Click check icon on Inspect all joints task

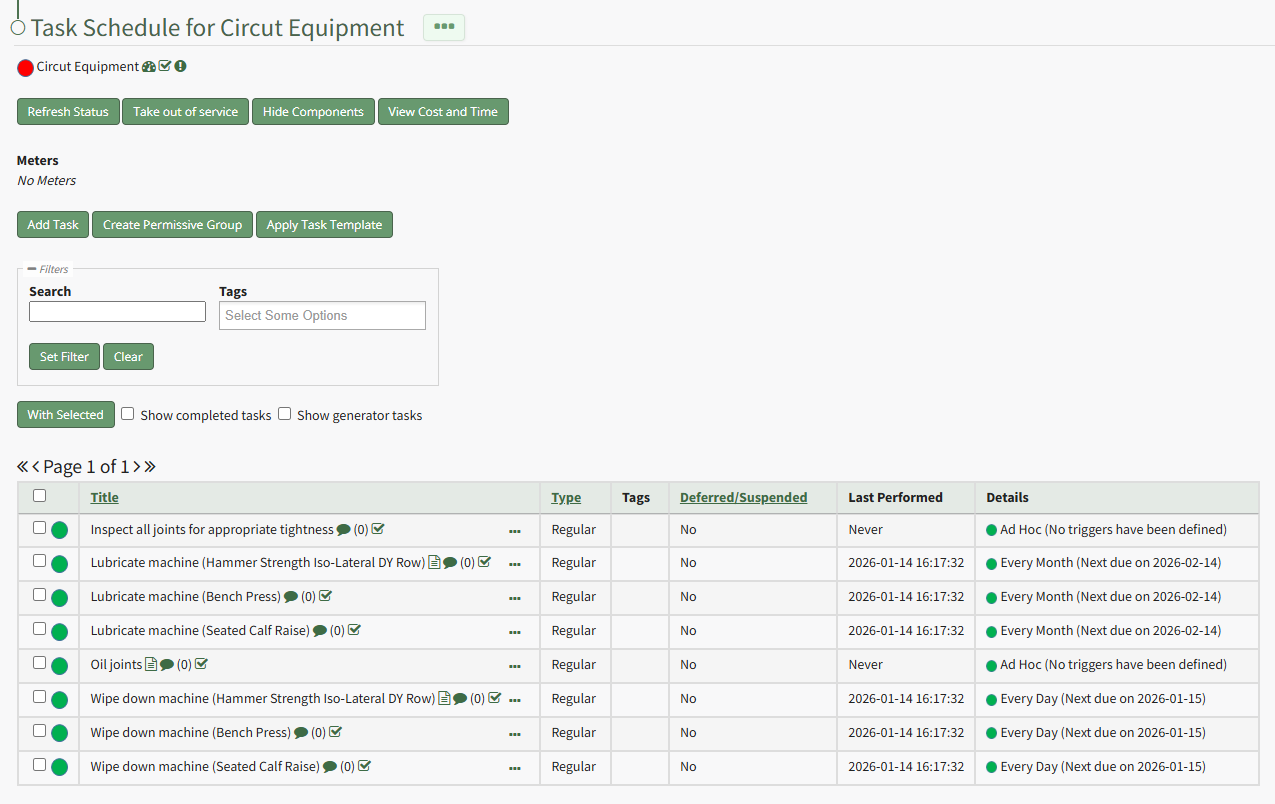click(x=378, y=530)
